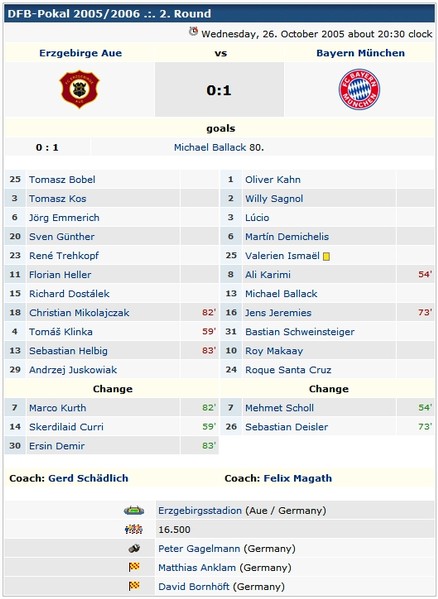Open the Erzgebirge Aue team link

[x=81, y=53]
